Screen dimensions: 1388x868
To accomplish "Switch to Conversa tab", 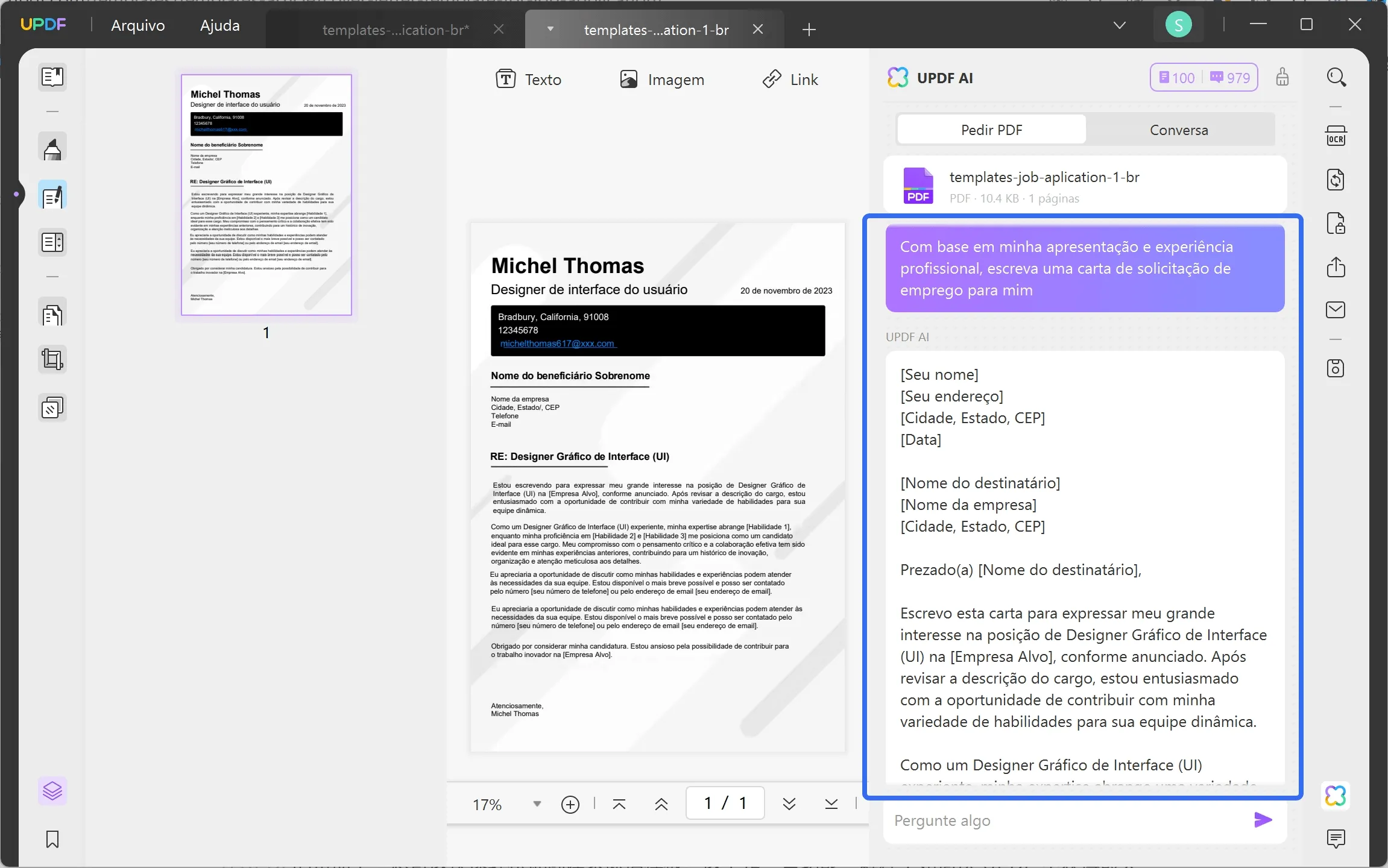I will point(1179,130).
